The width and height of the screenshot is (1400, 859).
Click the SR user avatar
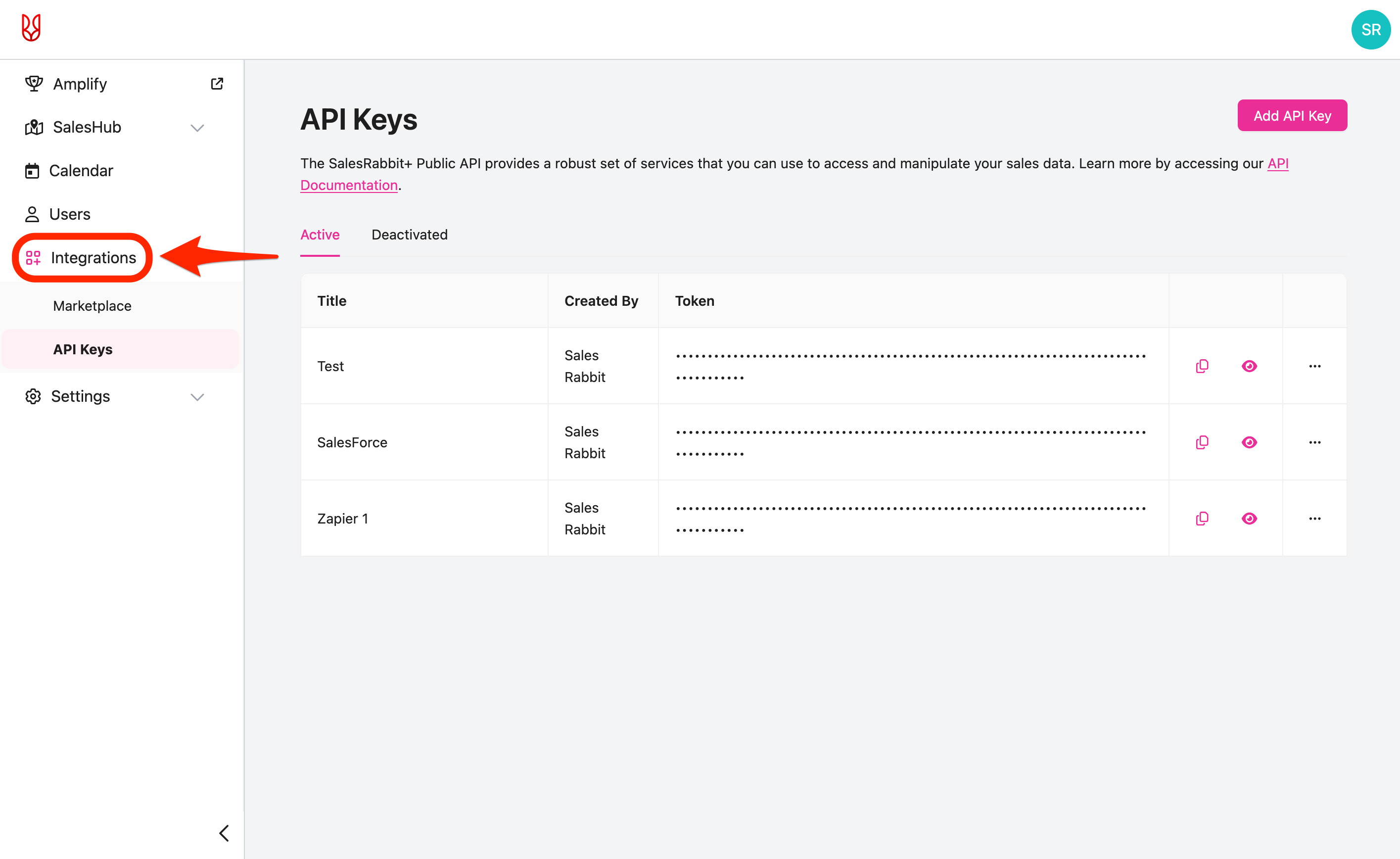click(1370, 30)
